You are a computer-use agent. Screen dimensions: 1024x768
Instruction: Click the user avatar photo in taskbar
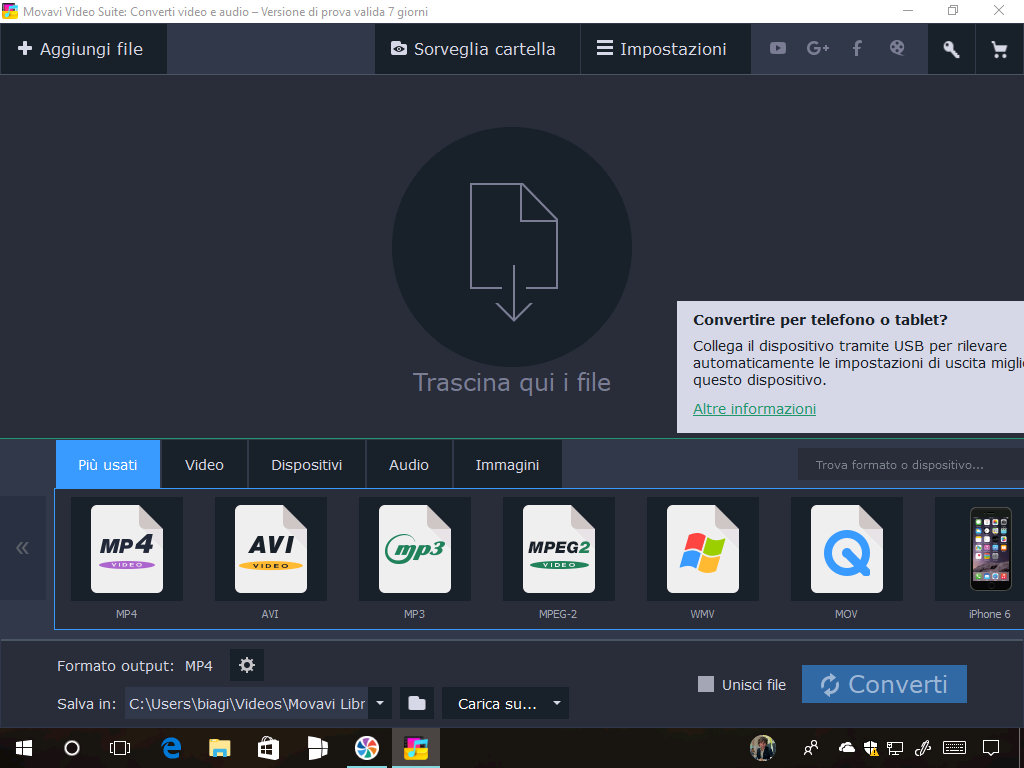pyautogui.click(x=763, y=748)
